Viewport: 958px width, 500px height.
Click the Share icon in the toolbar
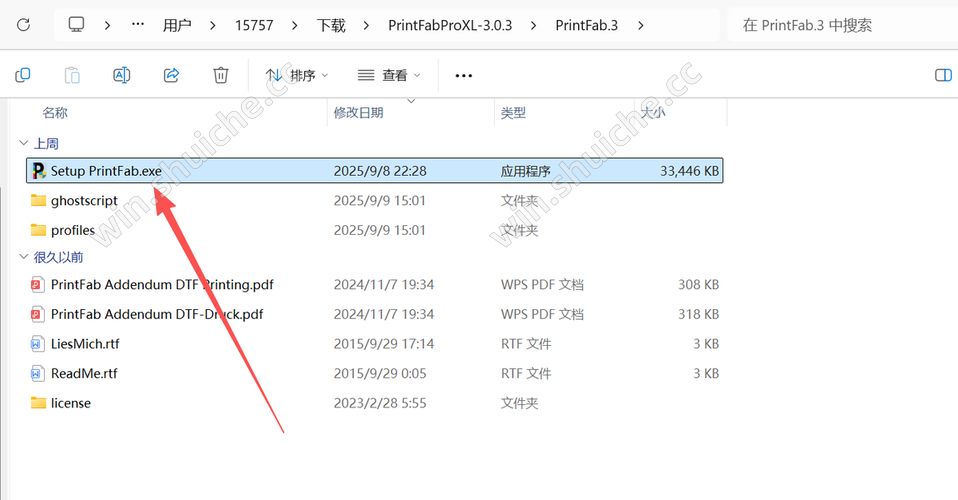(171, 75)
